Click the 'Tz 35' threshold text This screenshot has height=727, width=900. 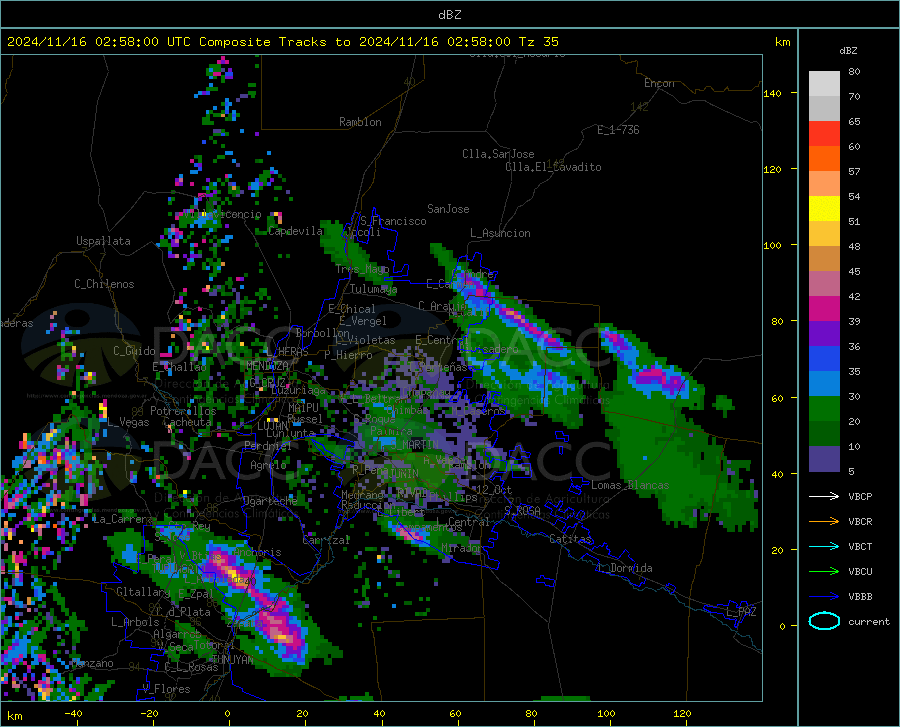(538, 42)
